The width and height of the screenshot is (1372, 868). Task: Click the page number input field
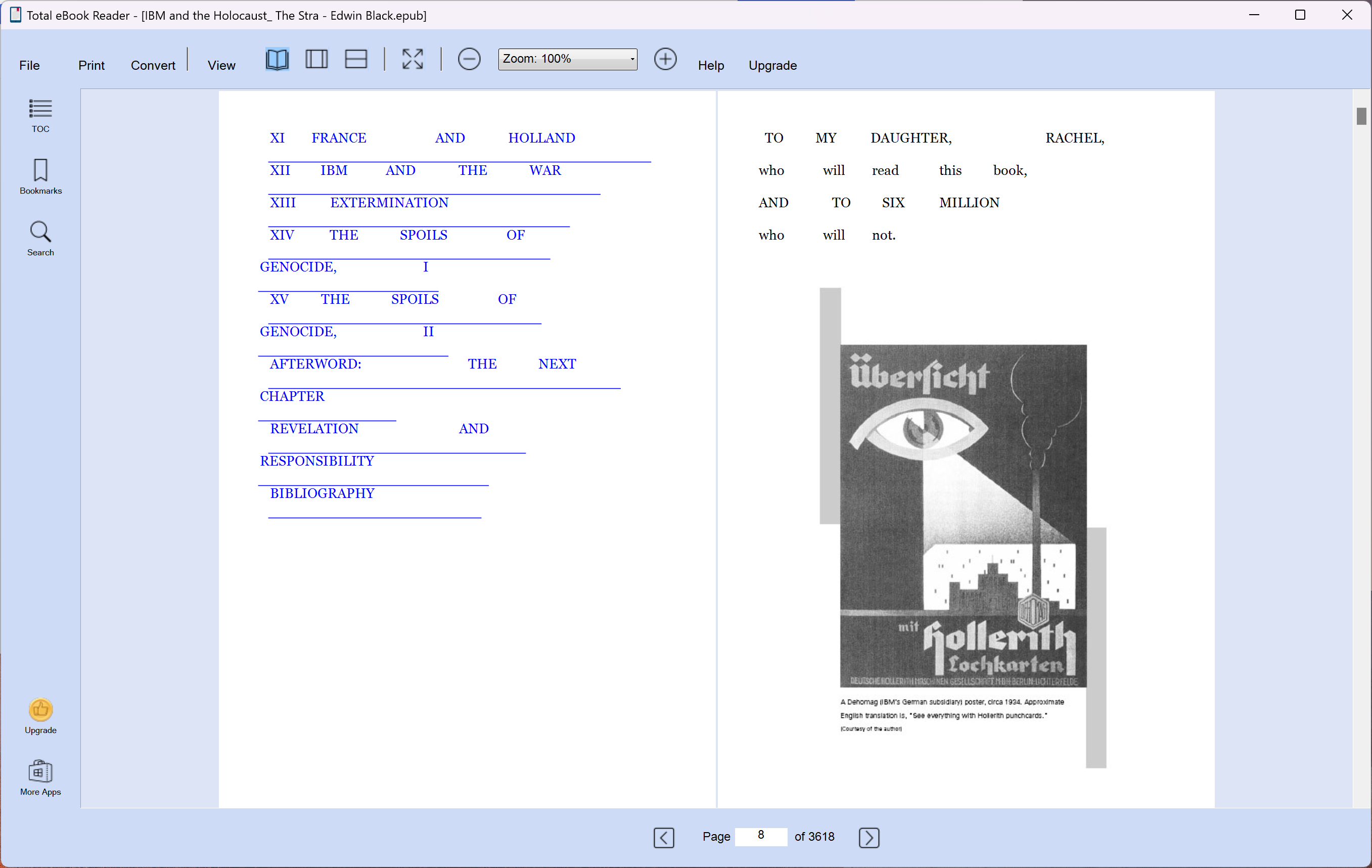click(x=761, y=836)
